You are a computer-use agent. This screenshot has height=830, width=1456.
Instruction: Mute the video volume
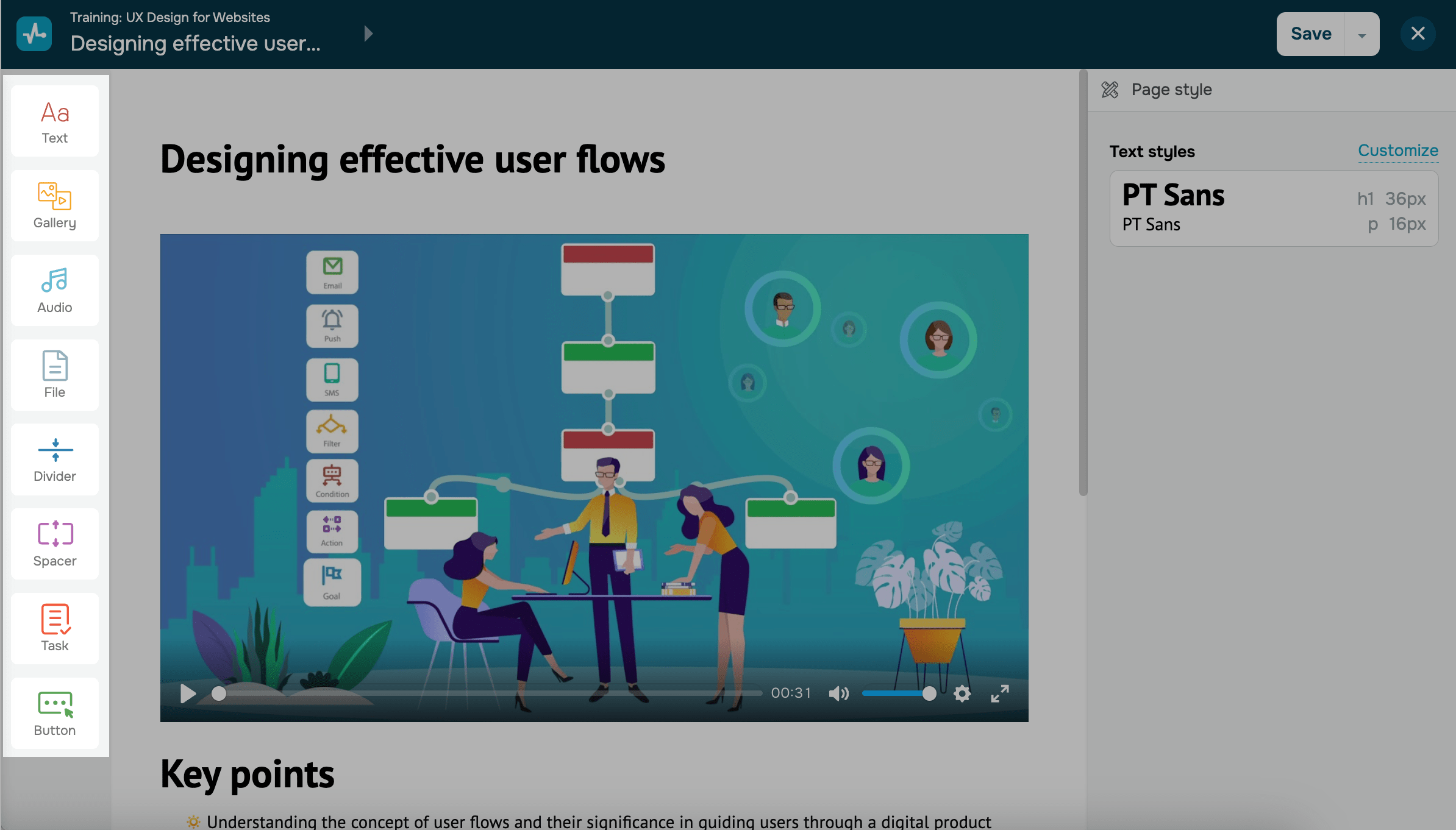click(x=839, y=693)
